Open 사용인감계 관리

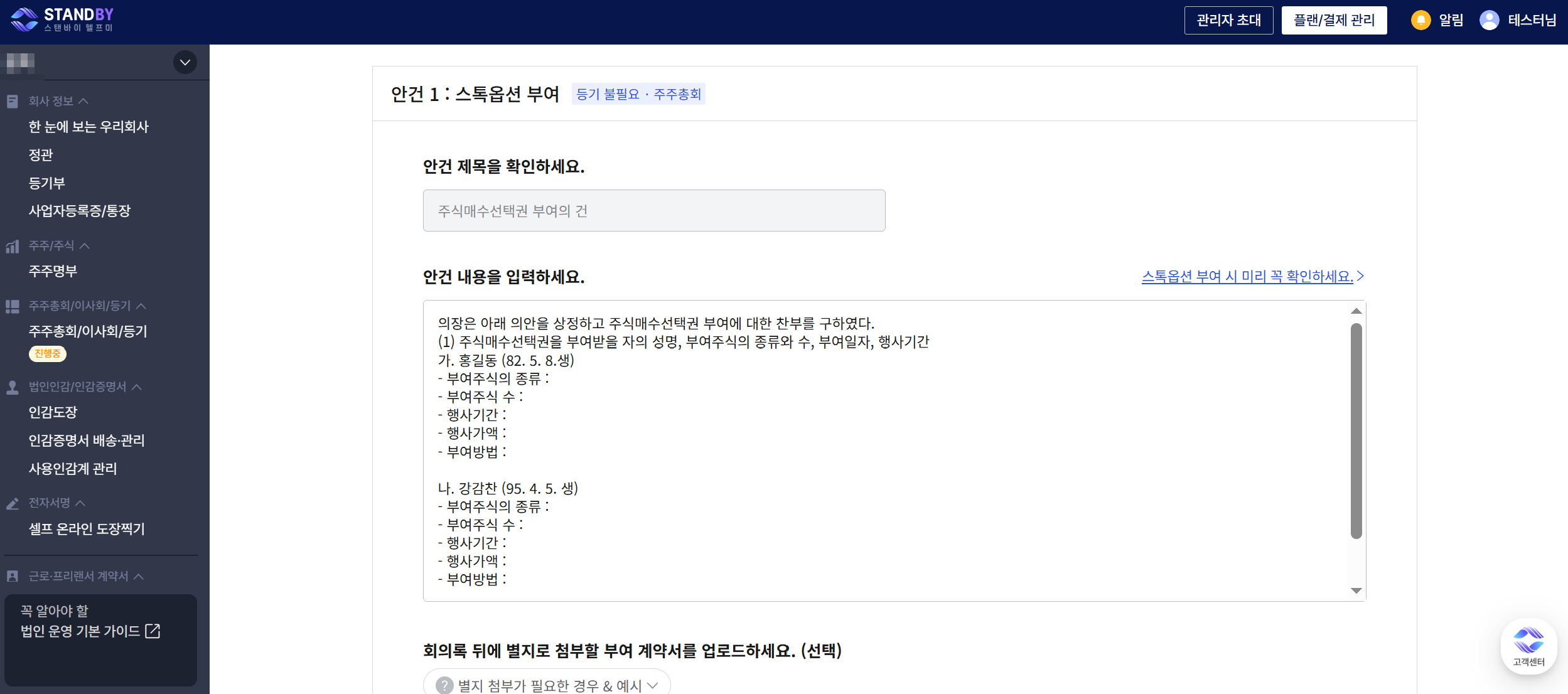73,469
